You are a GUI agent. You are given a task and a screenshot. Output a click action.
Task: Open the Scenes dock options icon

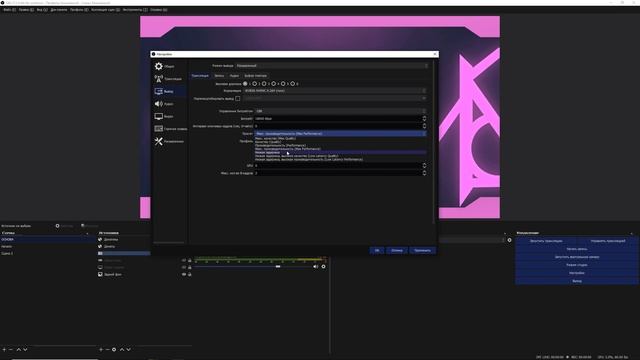[87, 233]
